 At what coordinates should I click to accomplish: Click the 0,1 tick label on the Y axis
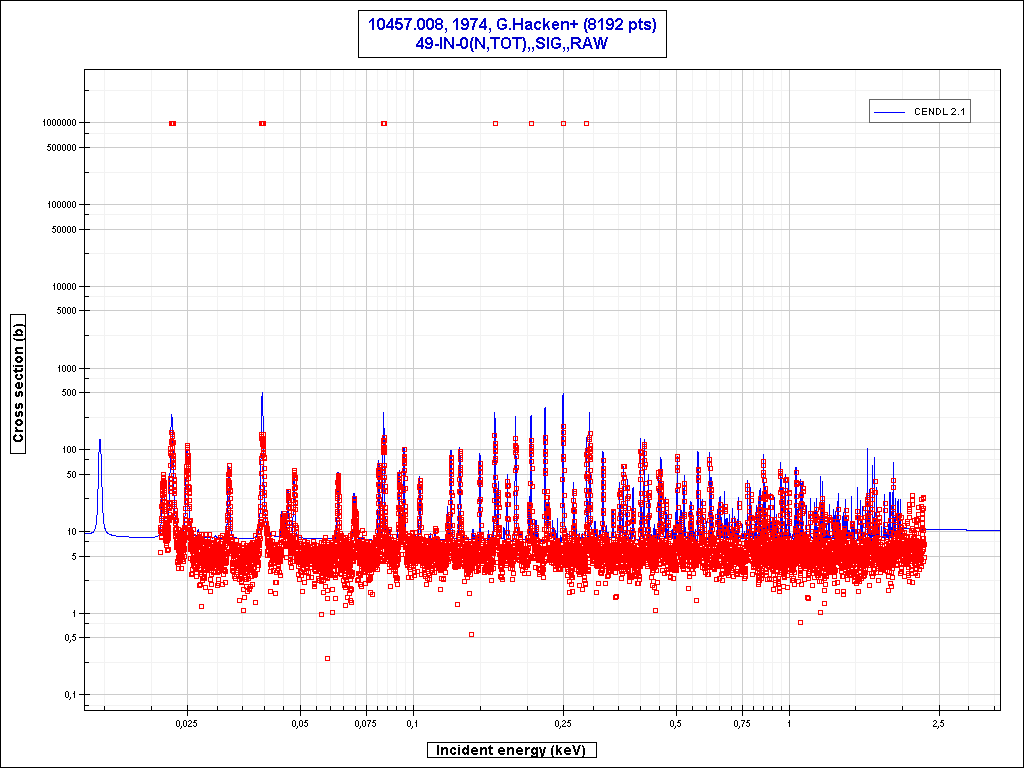click(x=71, y=696)
